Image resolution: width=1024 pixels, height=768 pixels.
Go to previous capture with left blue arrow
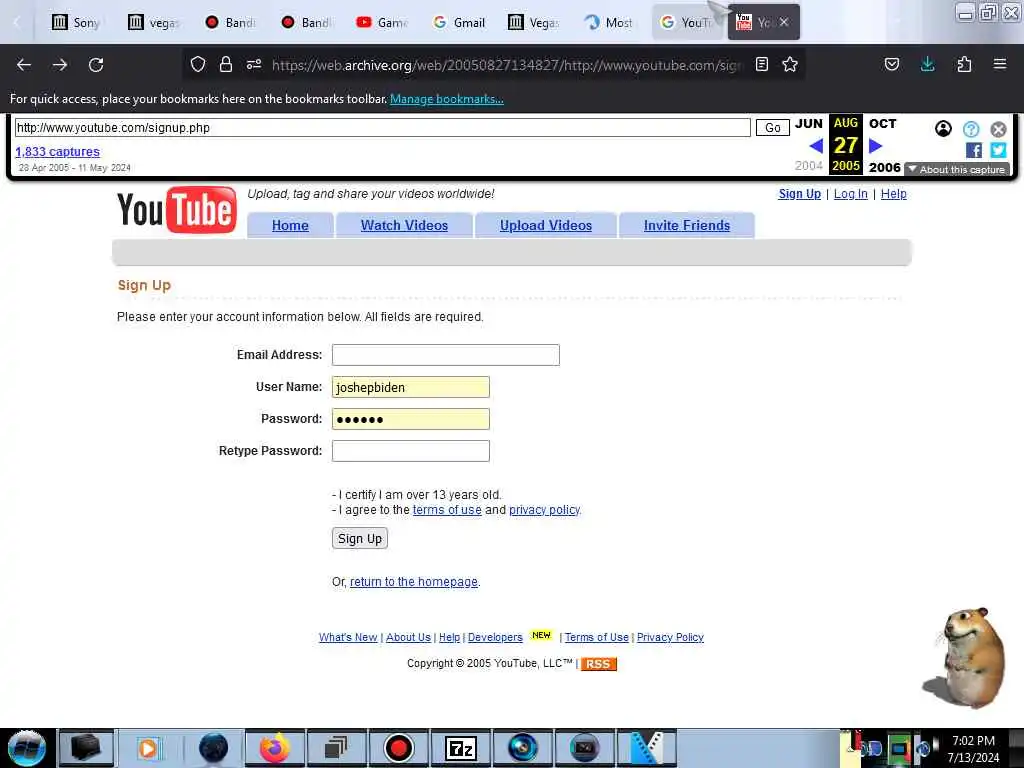816,146
